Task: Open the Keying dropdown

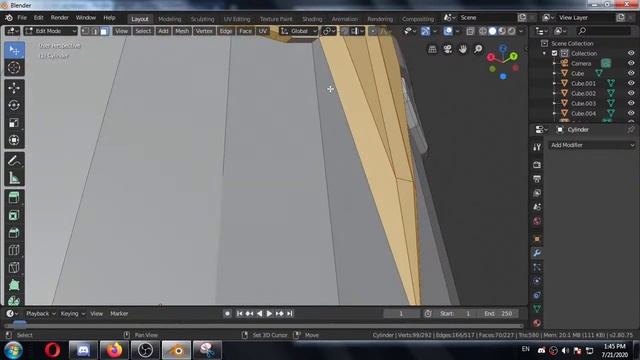Action: coord(73,313)
